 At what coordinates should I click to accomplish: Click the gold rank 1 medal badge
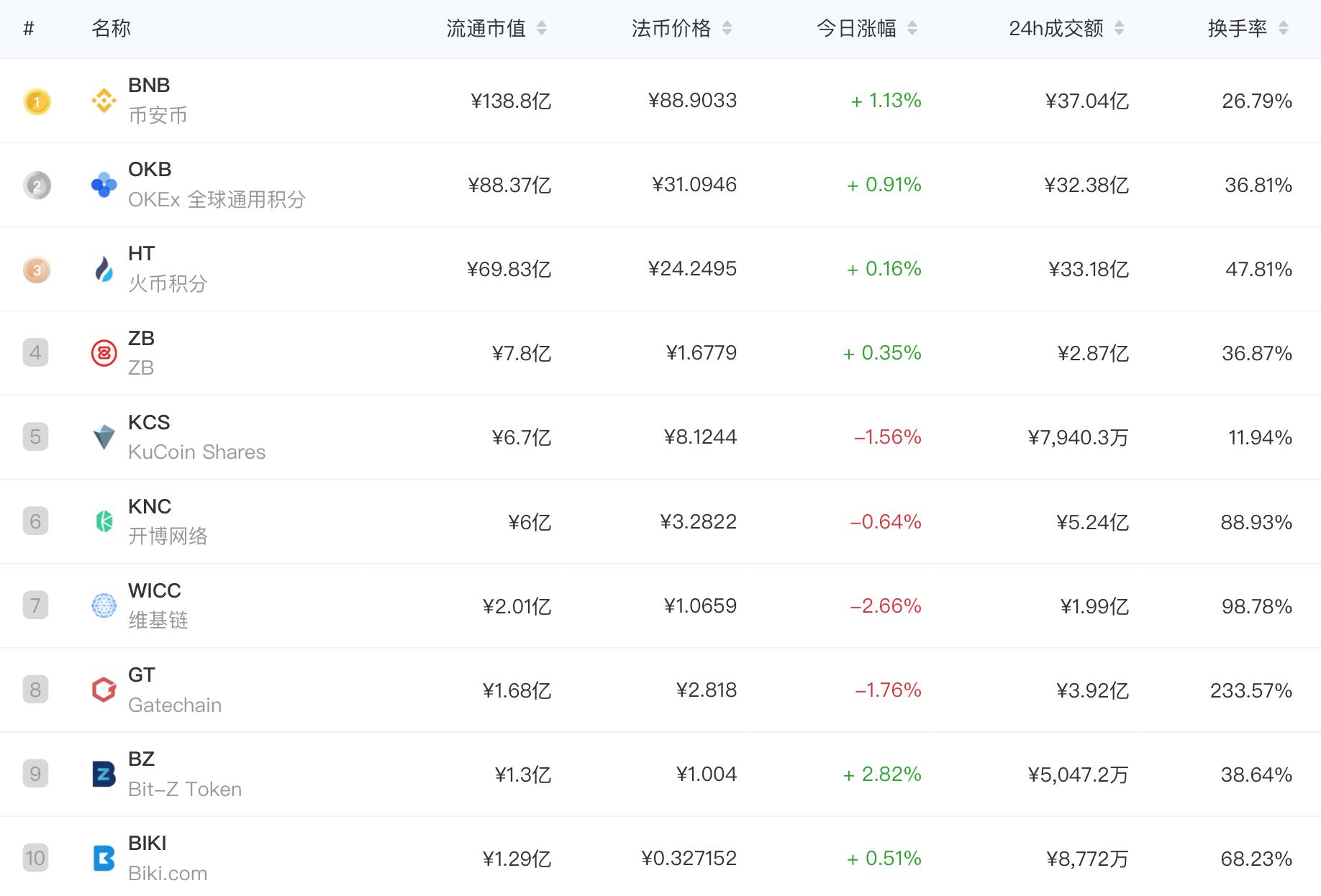(x=37, y=101)
